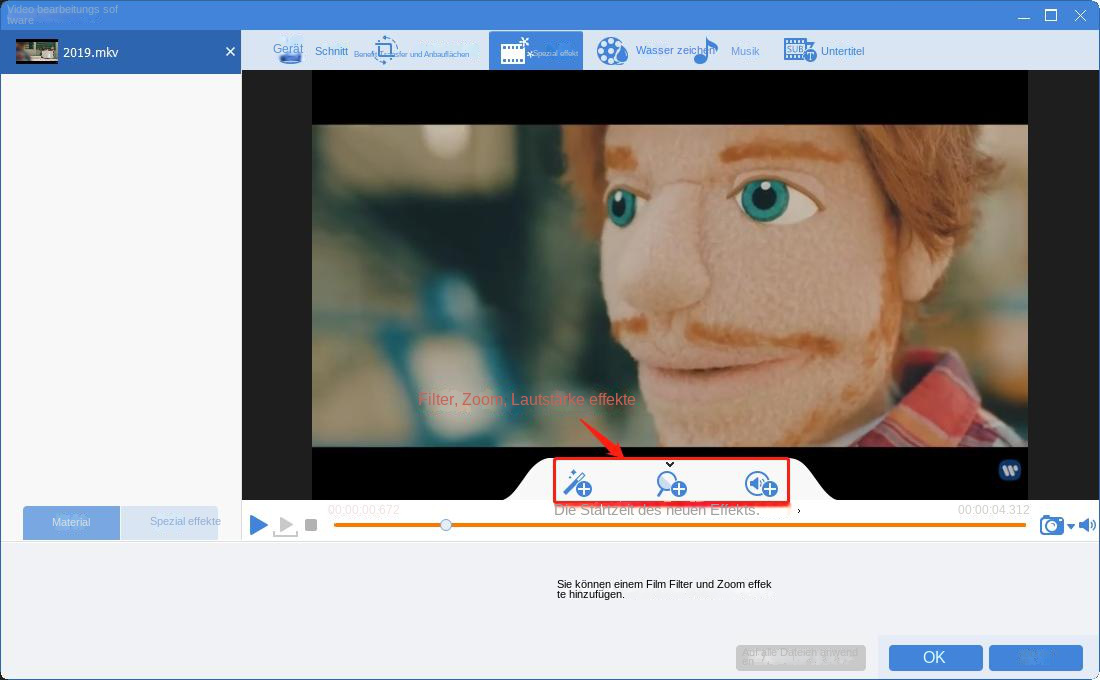This screenshot has height=680, width=1100.
Task: Add a zoom effect with the magnifier icon
Action: point(670,483)
